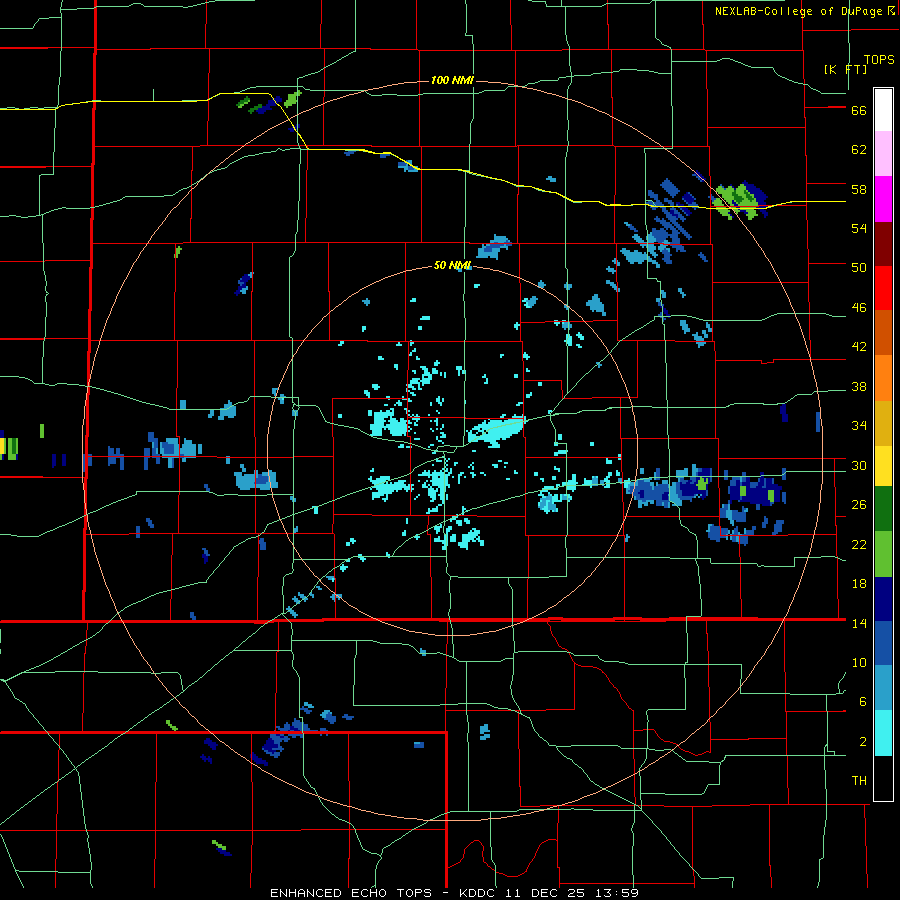Pick the black TH swatch at the legend bottom
The image size is (900, 900).
883,778
